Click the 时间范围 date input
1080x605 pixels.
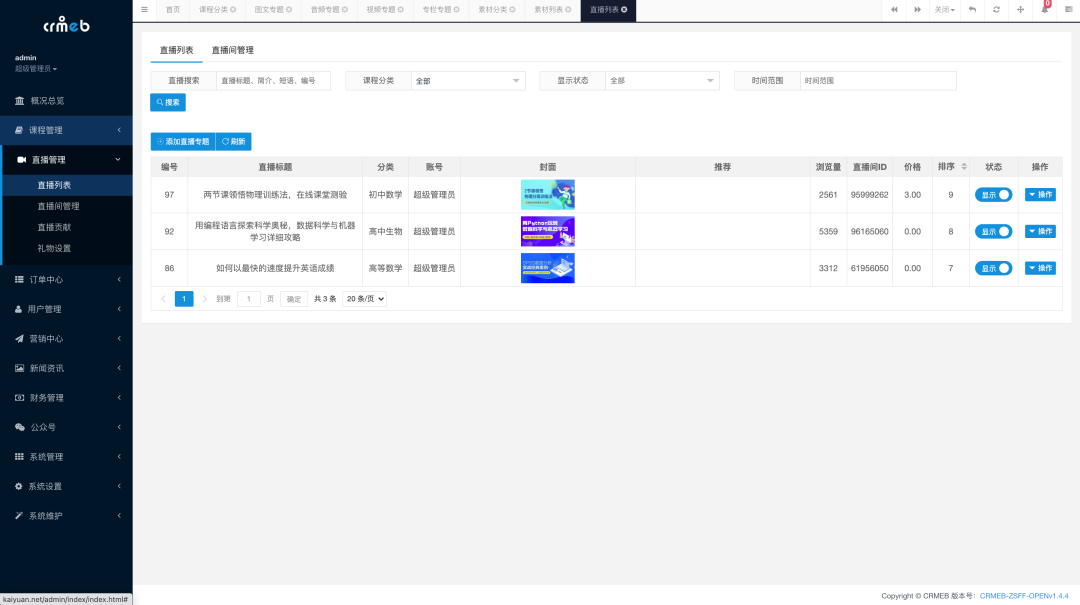[878, 81]
